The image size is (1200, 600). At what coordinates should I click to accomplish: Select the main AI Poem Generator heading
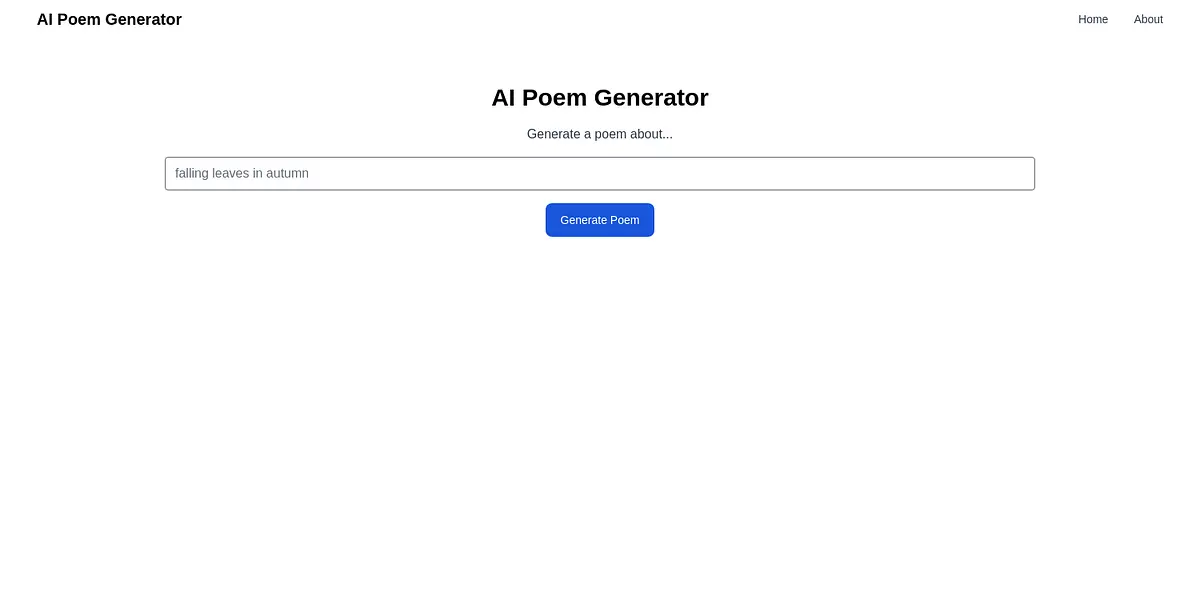(600, 98)
